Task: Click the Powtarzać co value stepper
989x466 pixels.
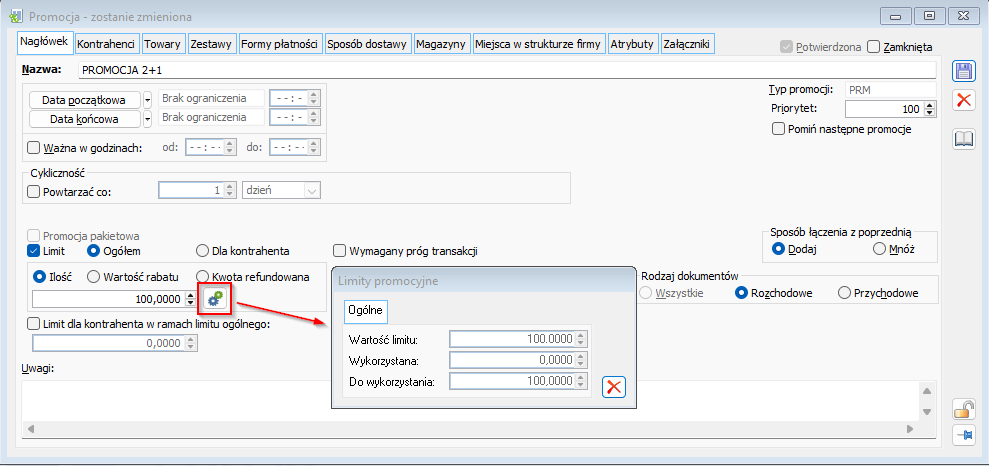Action: (x=230, y=190)
